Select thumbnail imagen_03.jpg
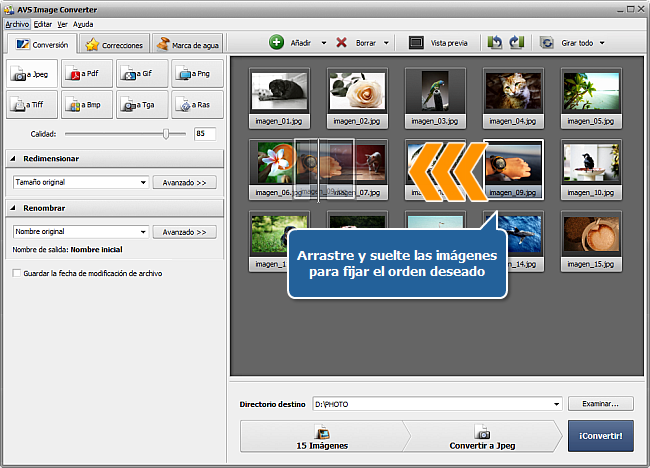The height and width of the screenshot is (468, 650). (x=435, y=98)
